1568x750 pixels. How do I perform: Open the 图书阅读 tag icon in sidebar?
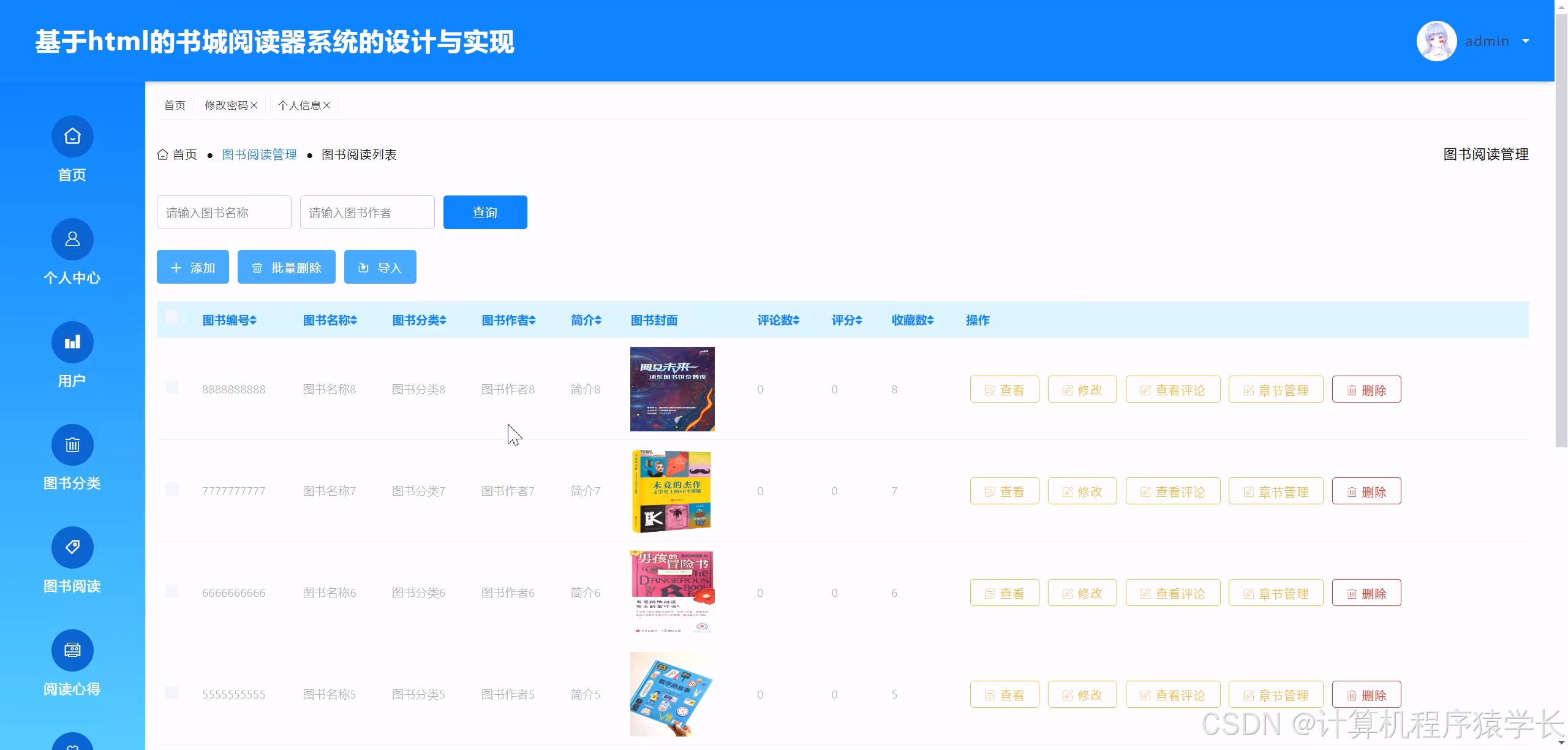pyautogui.click(x=72, y=547)
